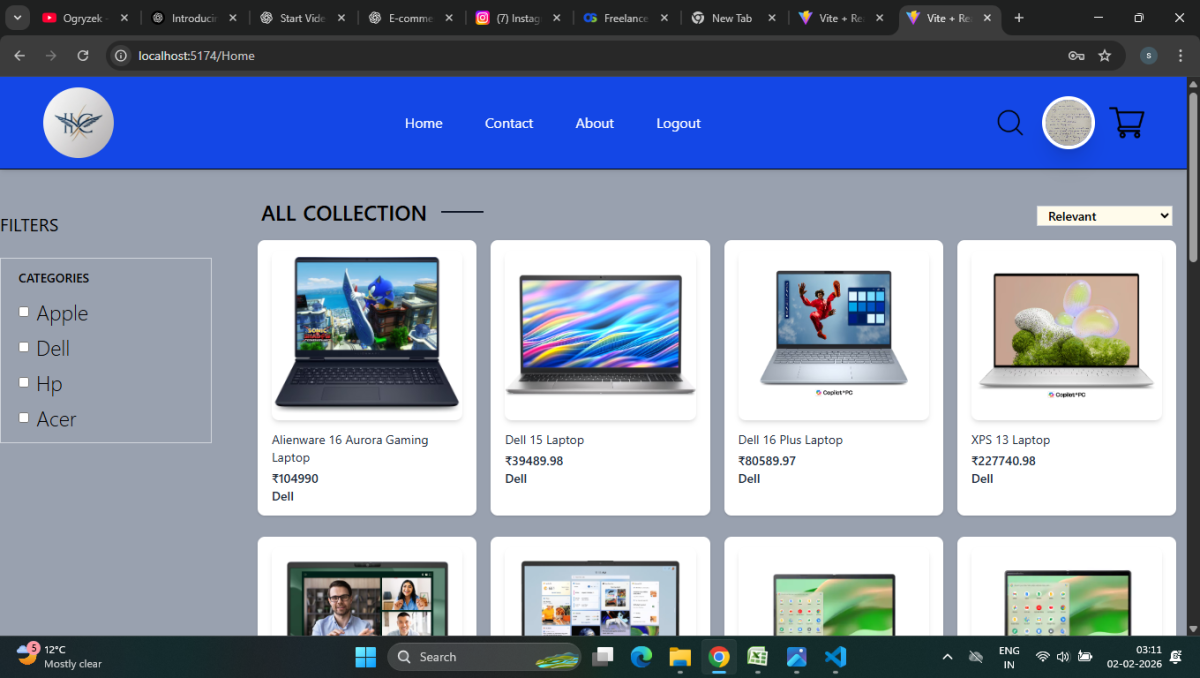
Task: Click the Logout link in navigation
Action: (678, 123)
